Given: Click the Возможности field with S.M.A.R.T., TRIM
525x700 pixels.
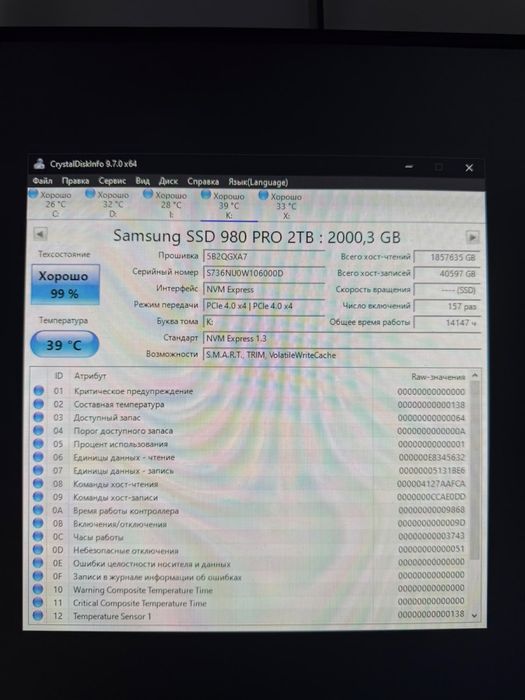Looking at the screenshot, I should click(x=342, y=355).
